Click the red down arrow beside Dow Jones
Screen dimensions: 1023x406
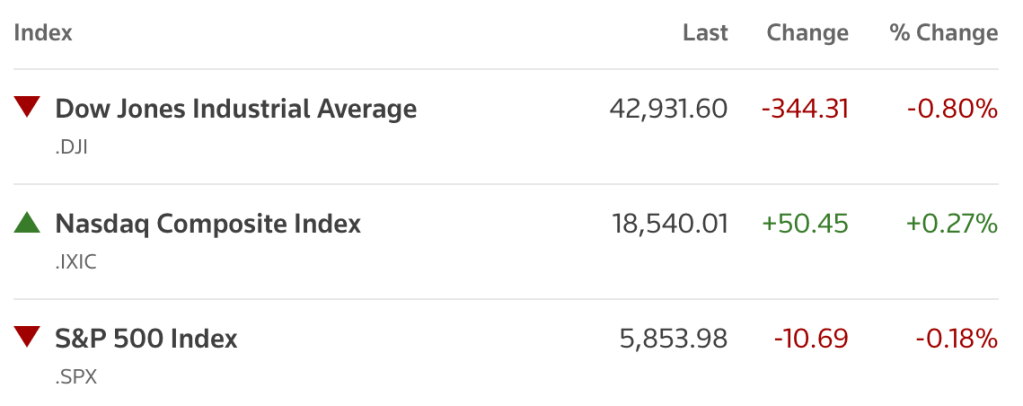coord(27,107)
